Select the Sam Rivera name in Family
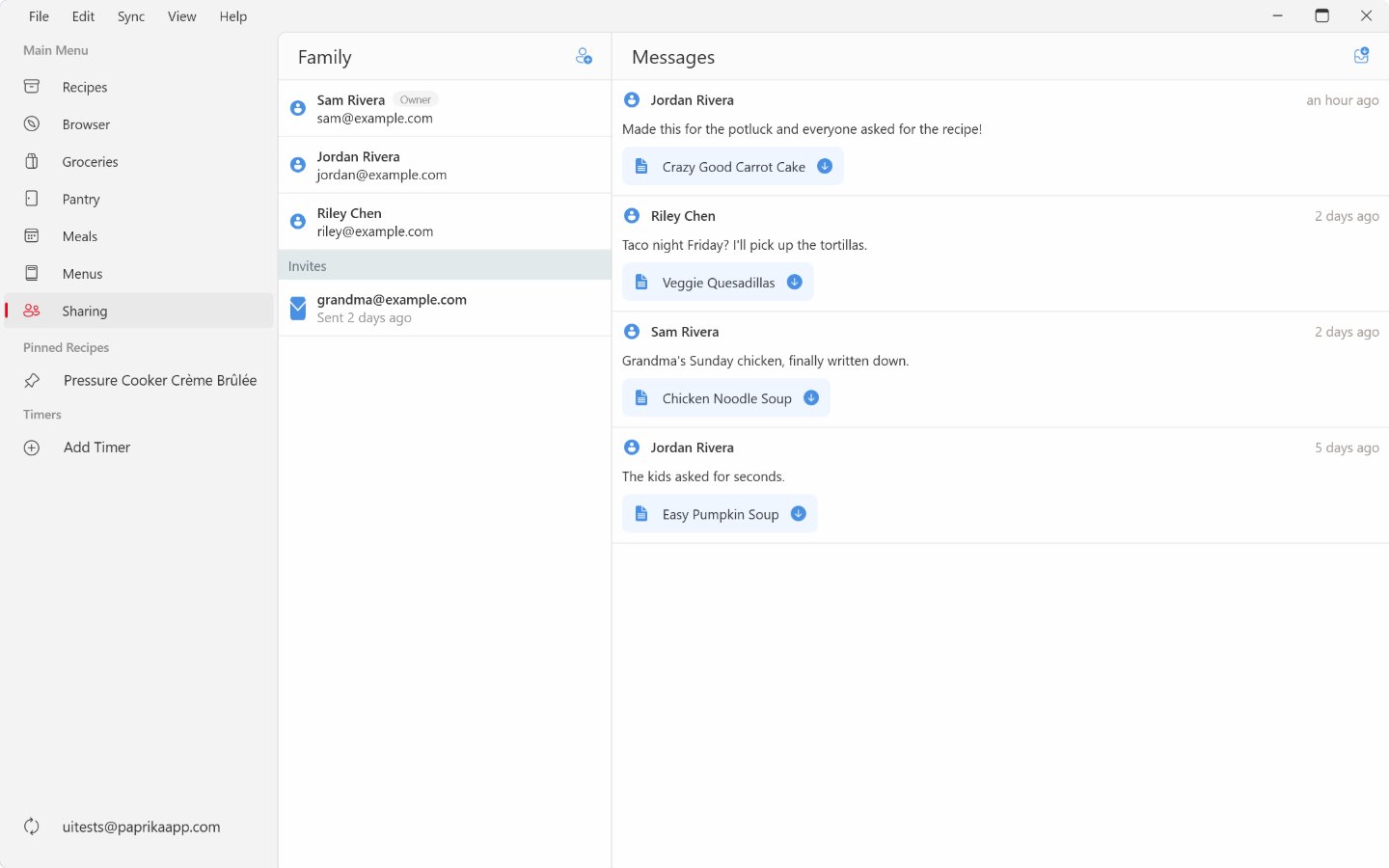 (x=351, y=100)
